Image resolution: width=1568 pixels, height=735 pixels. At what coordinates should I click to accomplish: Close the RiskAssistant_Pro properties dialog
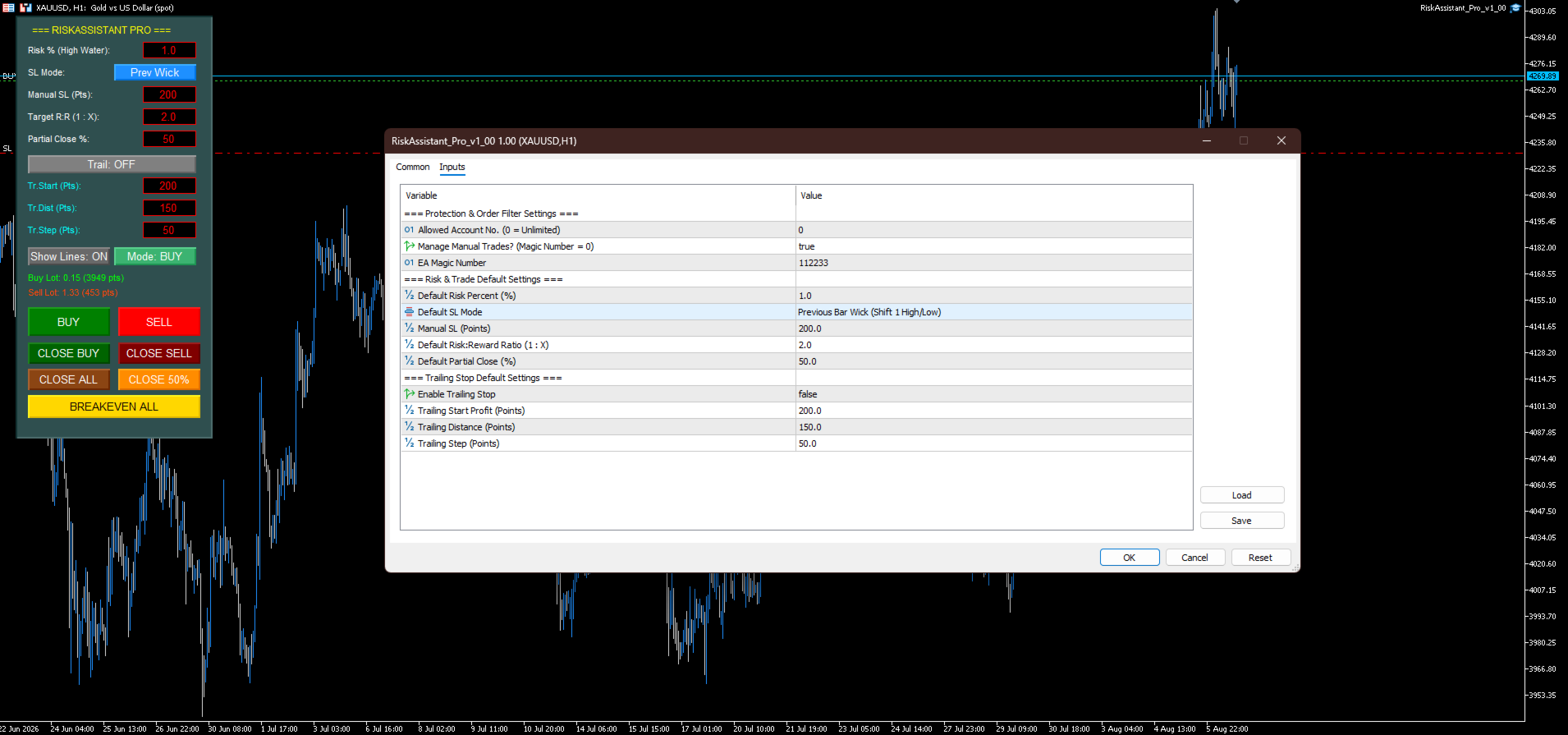pyautogui.click(x=1281, y=140)
